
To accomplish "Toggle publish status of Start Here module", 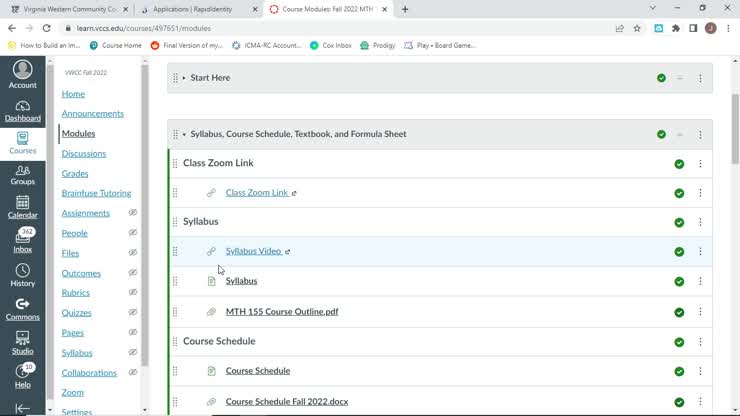I will click(661, 78).
